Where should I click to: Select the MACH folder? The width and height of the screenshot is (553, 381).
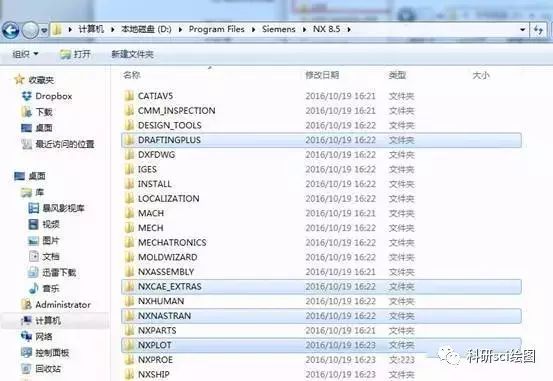[x=151, y=213]
